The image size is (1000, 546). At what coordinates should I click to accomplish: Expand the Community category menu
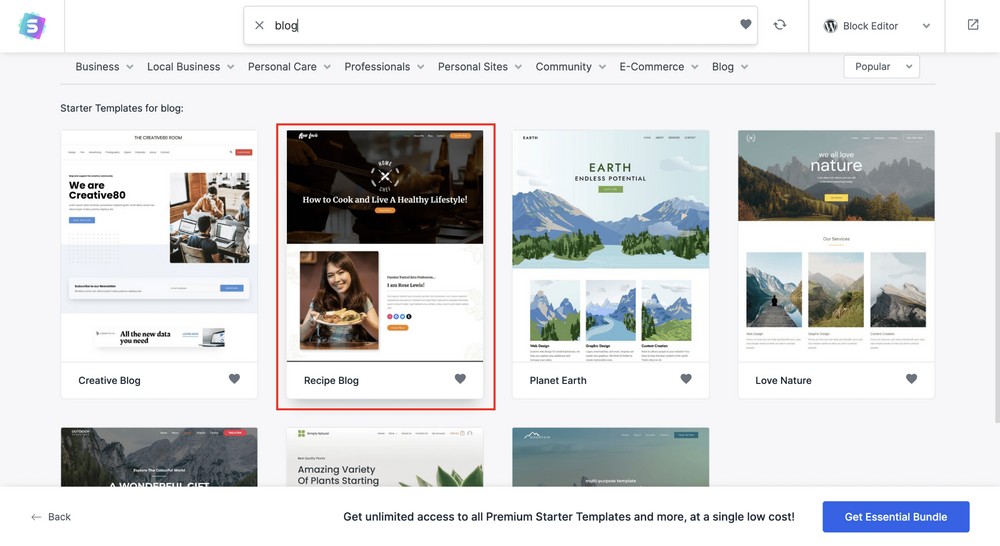pos(570,66)
